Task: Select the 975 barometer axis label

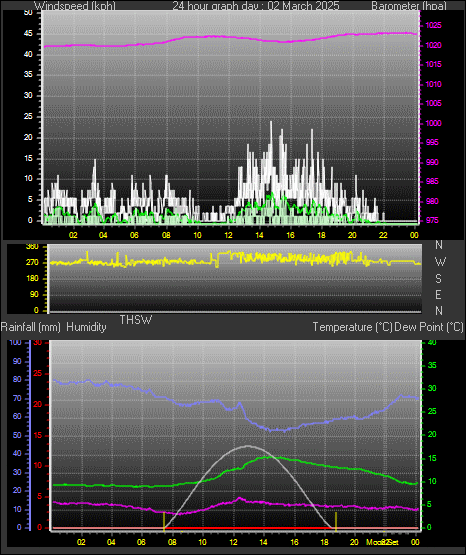Action: tap(432, 220)
